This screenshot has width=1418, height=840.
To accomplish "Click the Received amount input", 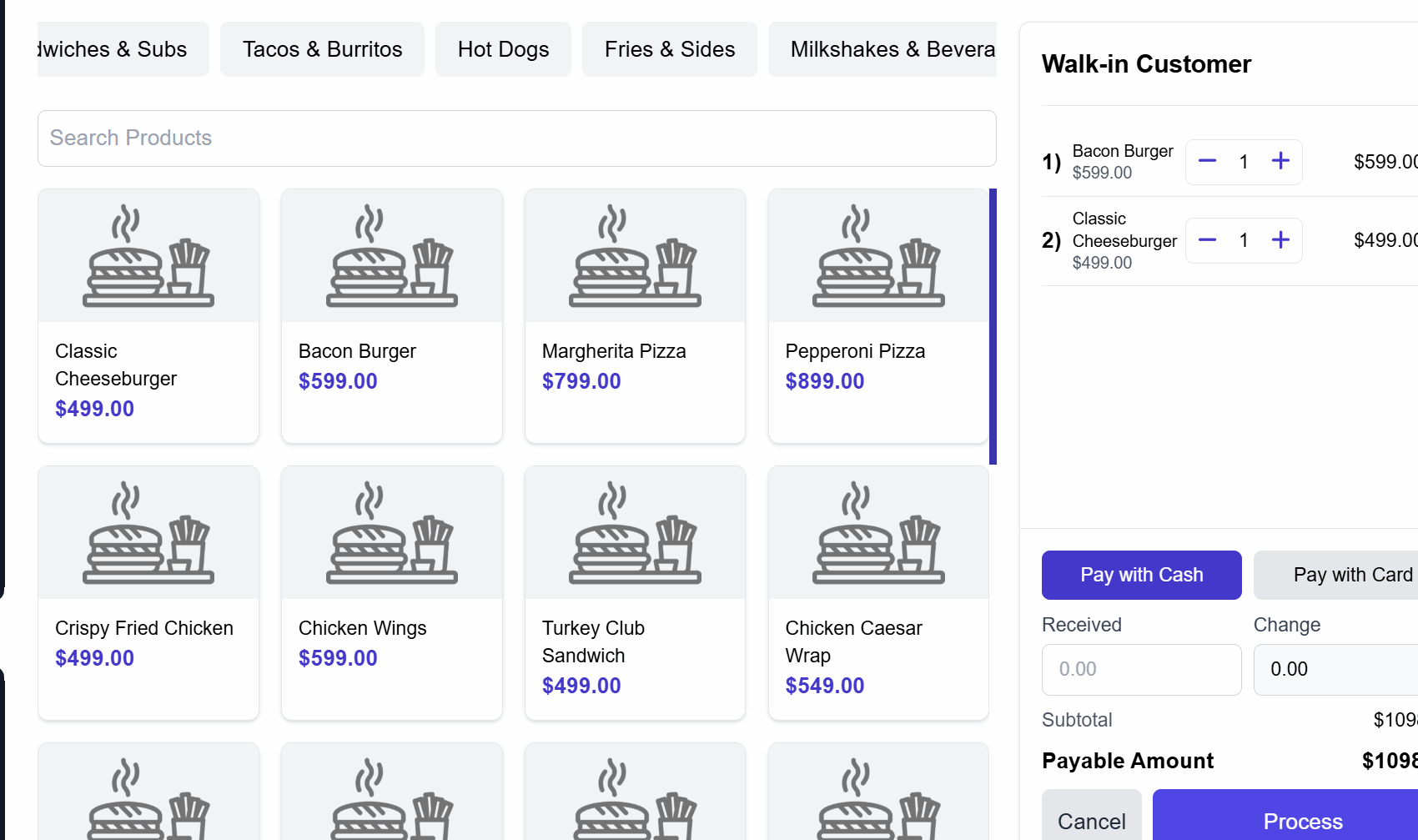I will click(1141, 670).
